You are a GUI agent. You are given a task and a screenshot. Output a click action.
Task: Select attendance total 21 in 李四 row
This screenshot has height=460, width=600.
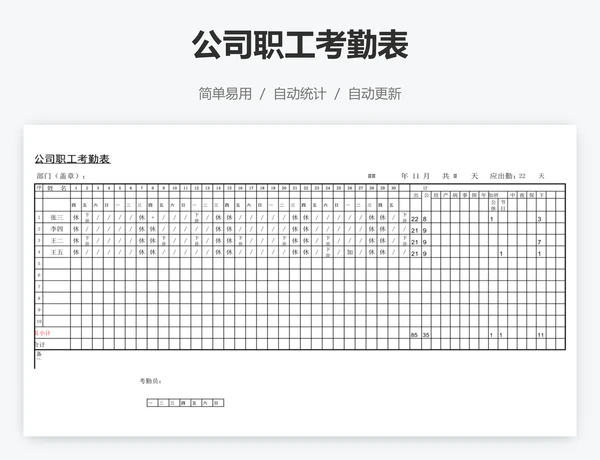click(415, 230)
